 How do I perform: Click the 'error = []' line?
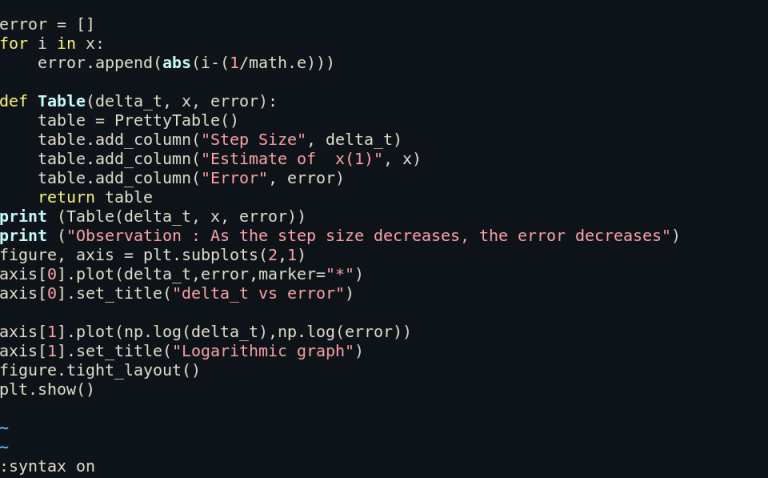(x=47, y=24)
